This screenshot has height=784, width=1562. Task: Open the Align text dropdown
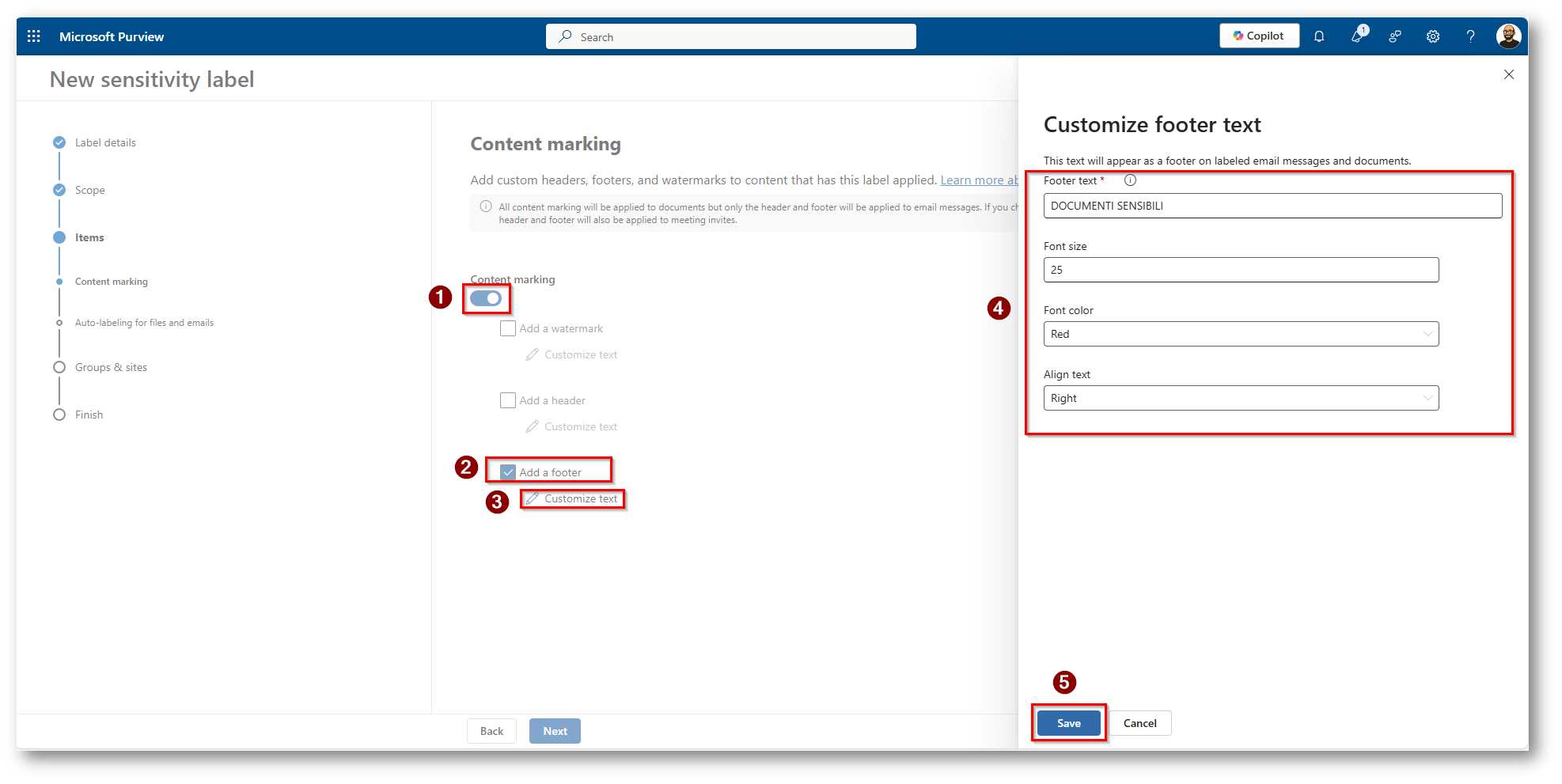pyautogui.click(x=1241, y=398)
